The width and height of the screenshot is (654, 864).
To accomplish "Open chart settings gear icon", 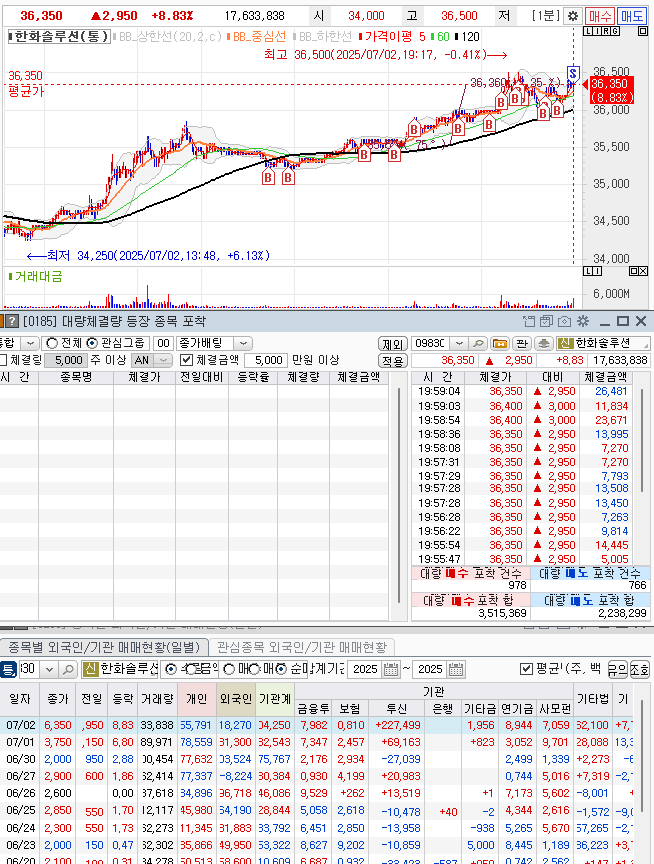I will [572, 16].
